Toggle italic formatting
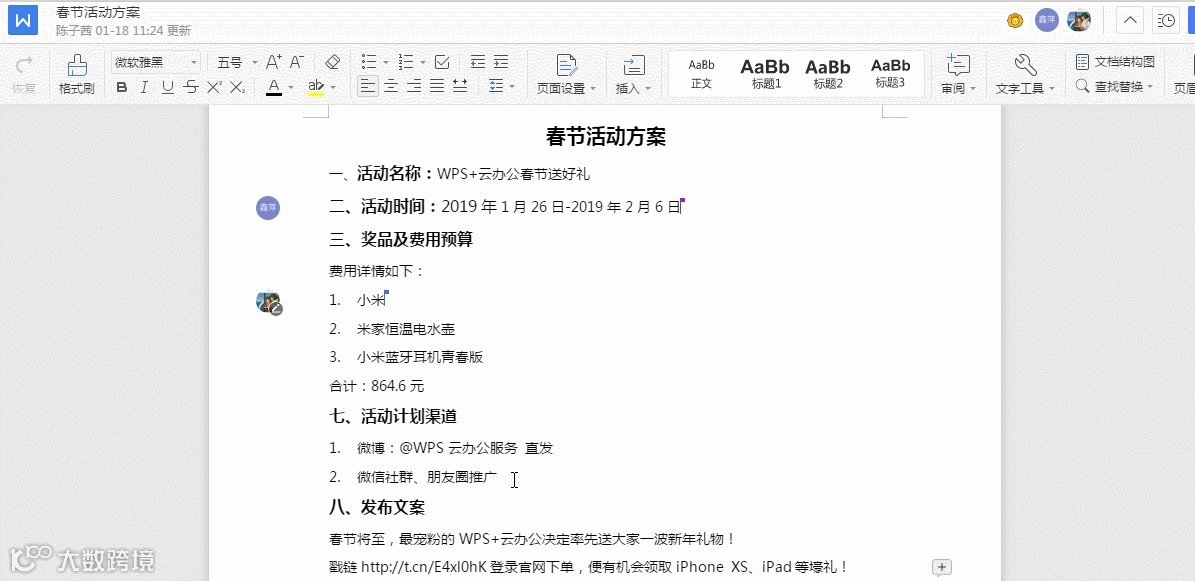This screenshot has width=1195, height=581. click(x=144, y=87)
